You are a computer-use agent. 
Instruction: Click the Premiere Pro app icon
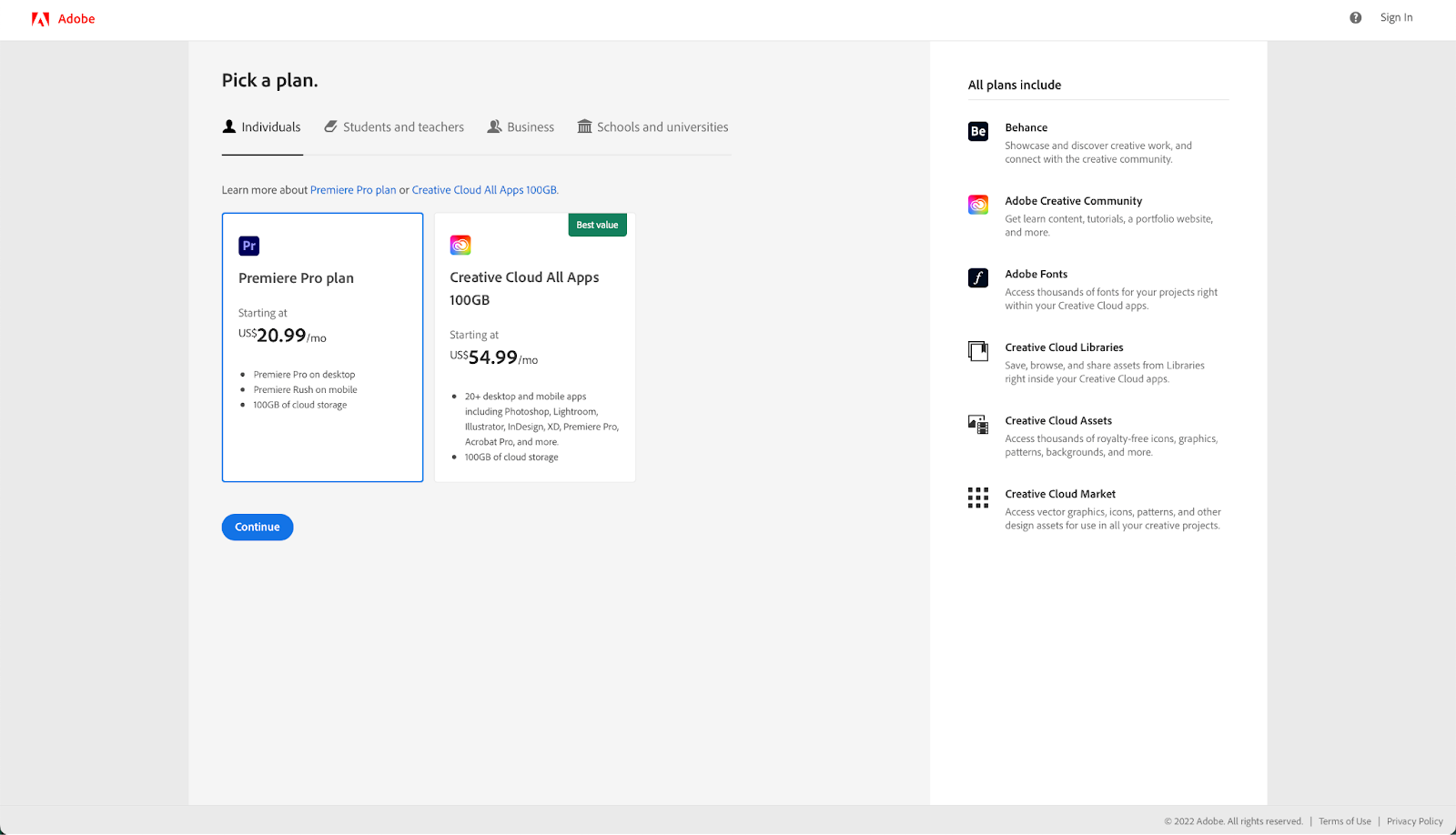249,246
